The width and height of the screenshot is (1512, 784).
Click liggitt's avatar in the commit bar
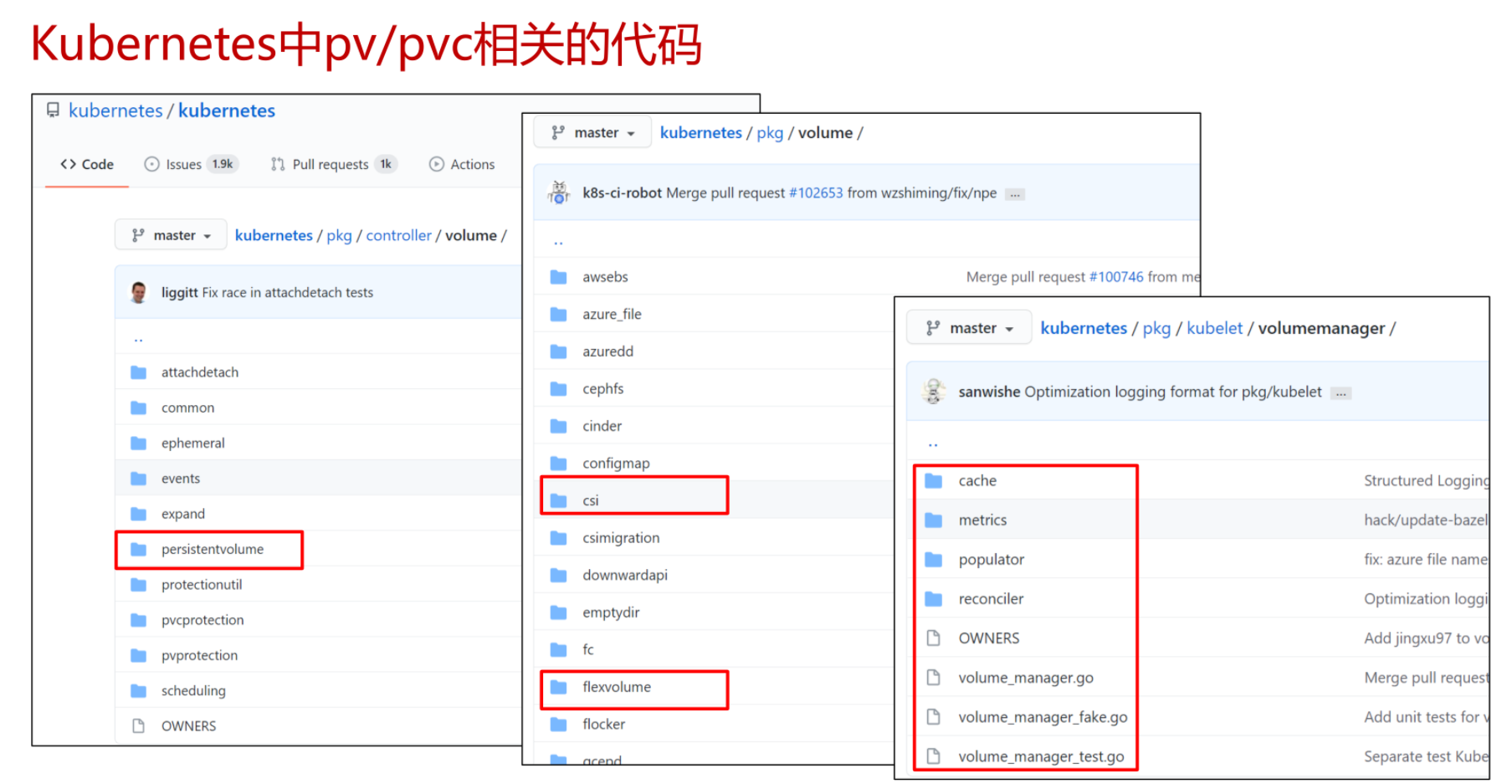[139, 292]
